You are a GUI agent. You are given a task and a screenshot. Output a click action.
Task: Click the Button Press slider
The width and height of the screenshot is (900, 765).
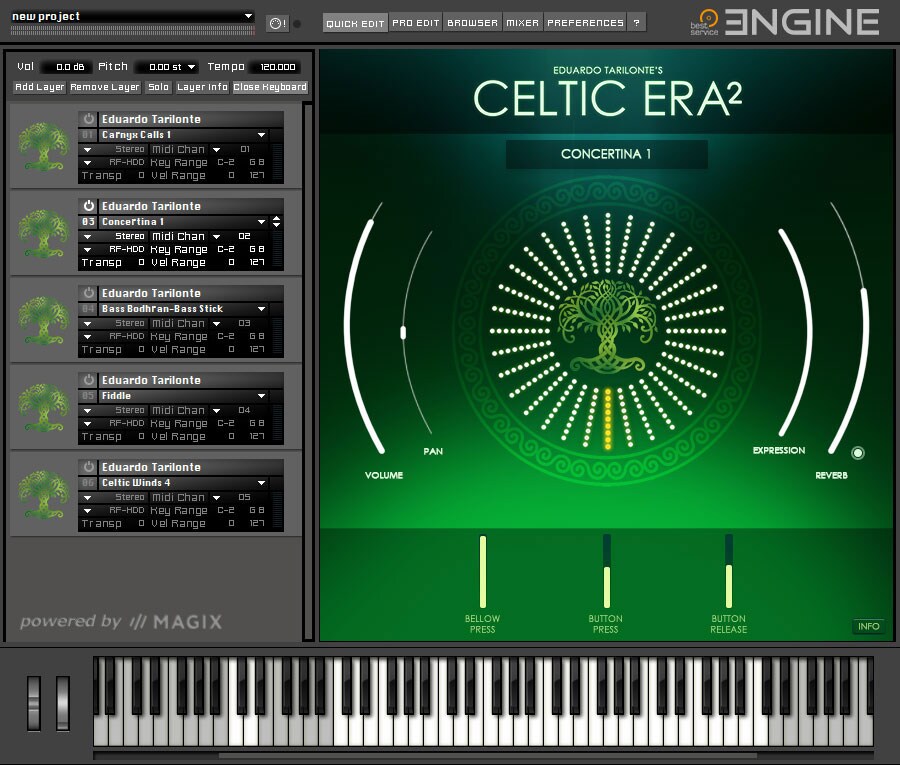[607, 572]
